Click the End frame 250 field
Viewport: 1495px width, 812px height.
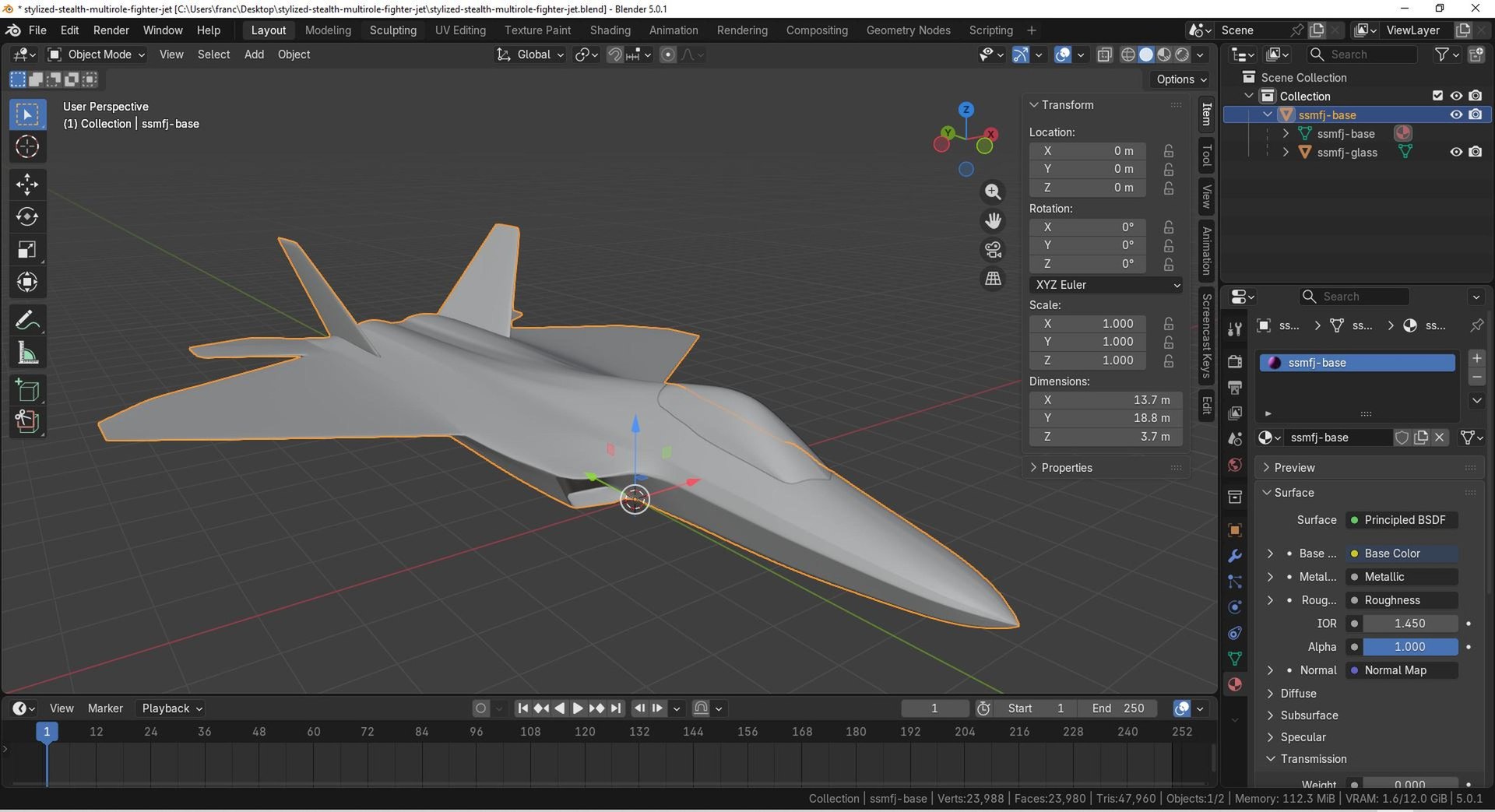[x=1118, y=708]
